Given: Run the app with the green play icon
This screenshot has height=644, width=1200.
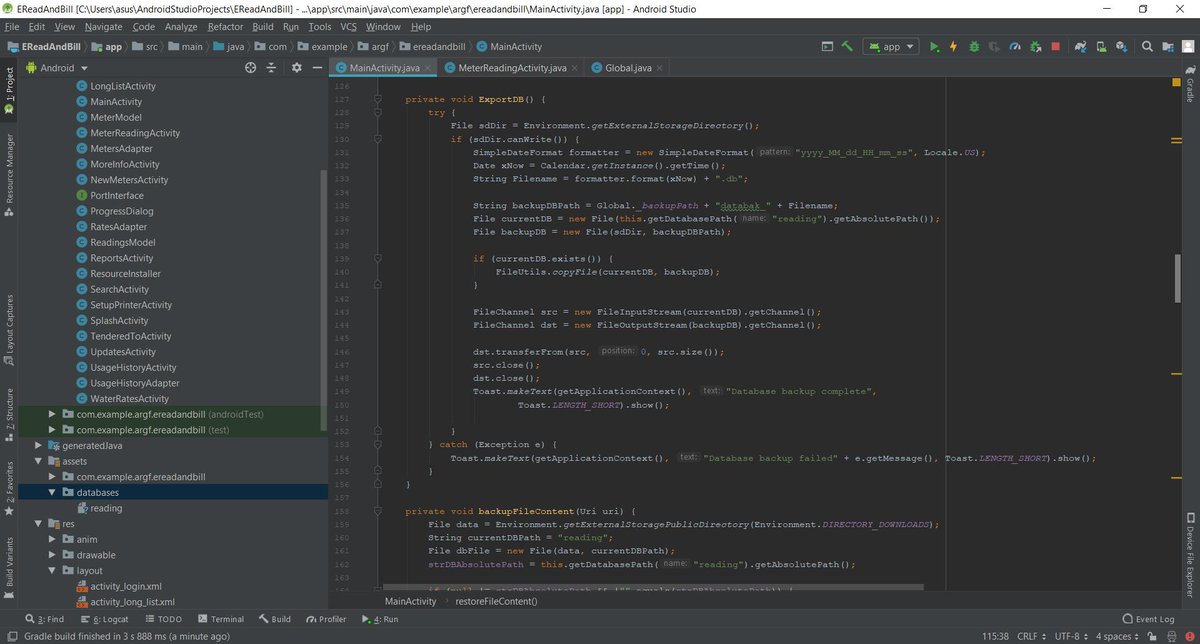Looking at the screenshot, I should point(934,46).
